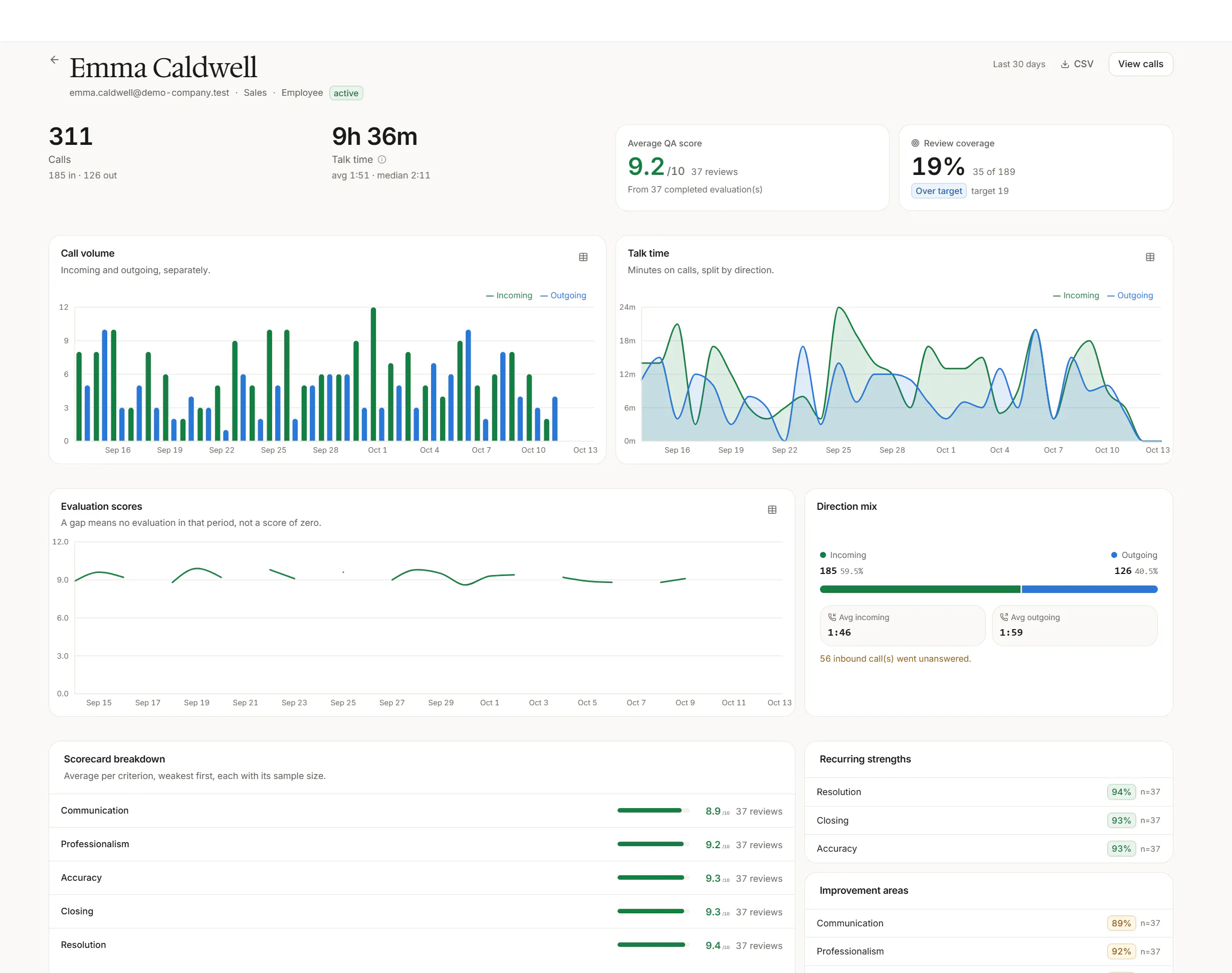Click the Review coverage target icon
This screenshot has height=973, width=1232.
[x=915, y=143]
